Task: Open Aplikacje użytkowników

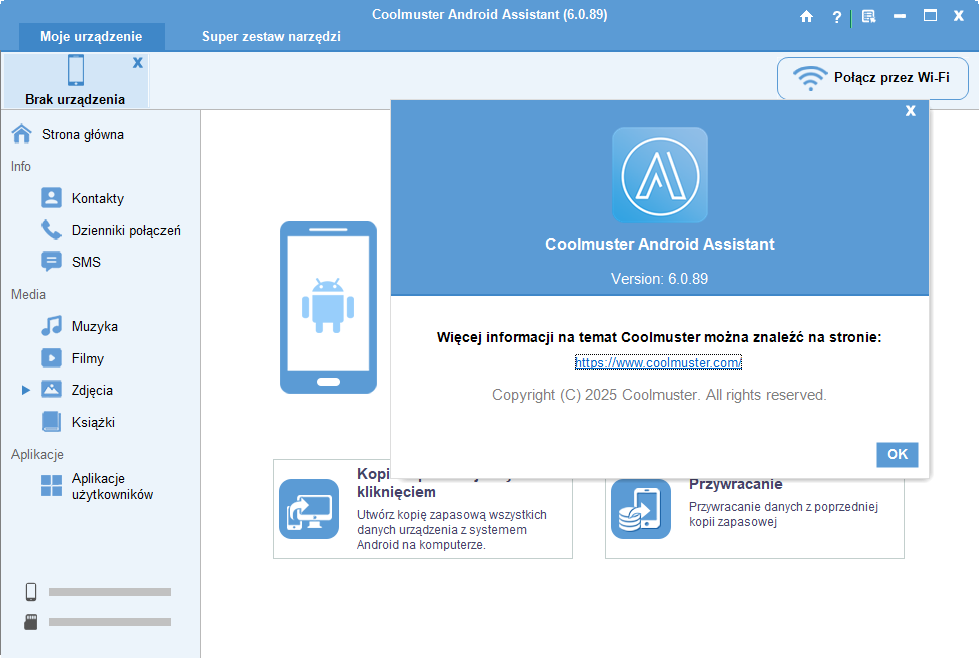Action: pos(112,487)
